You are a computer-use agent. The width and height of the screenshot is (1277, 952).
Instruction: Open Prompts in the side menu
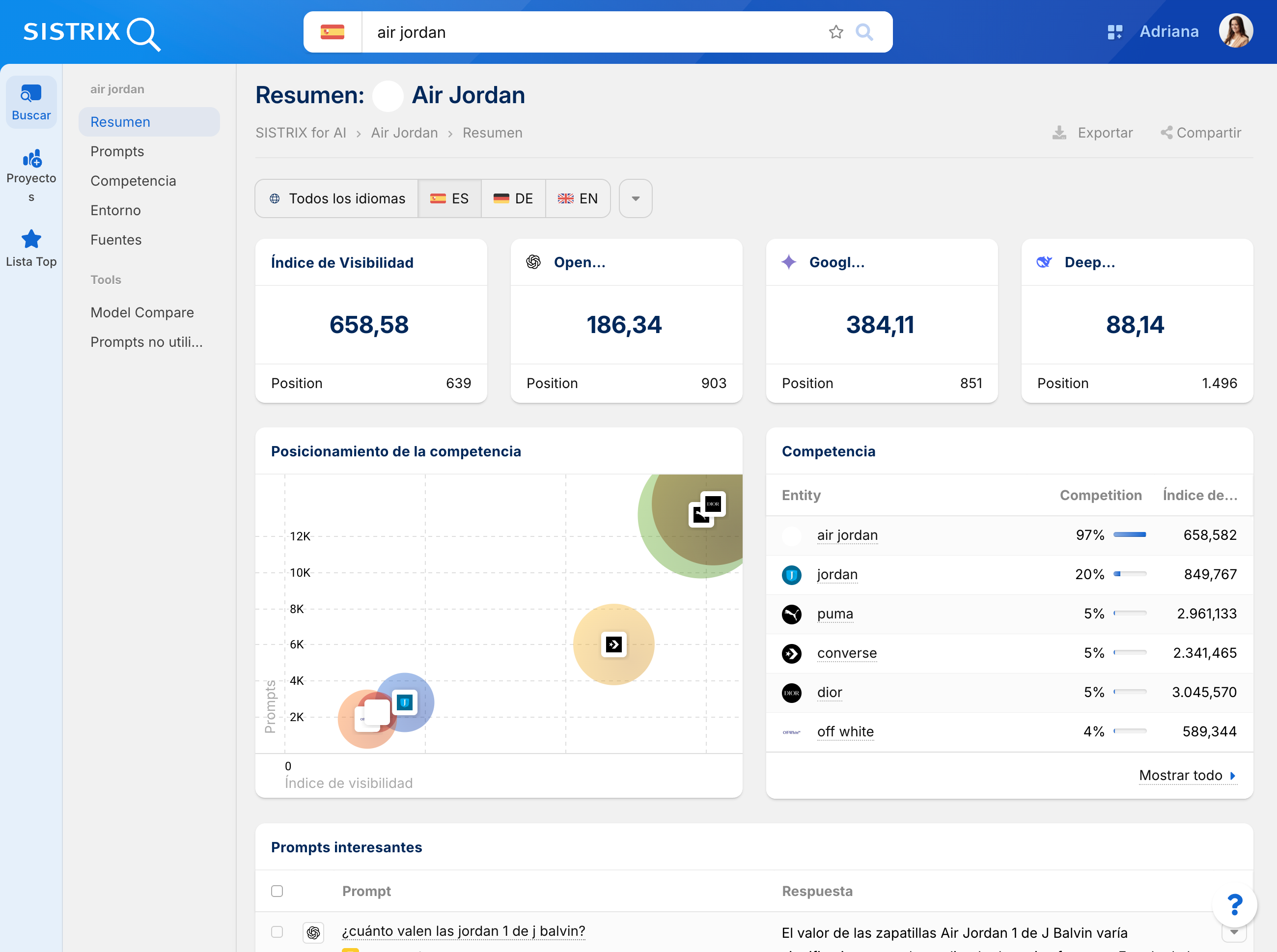(117, 152)
